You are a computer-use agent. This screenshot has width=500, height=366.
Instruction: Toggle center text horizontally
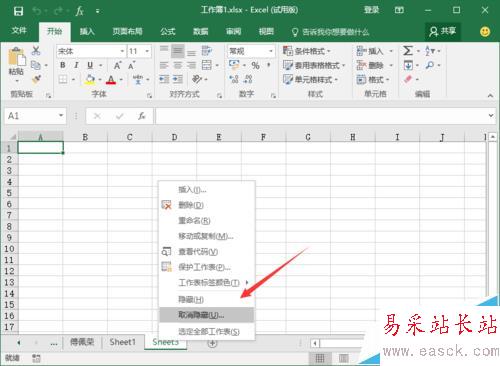point(178,65)
